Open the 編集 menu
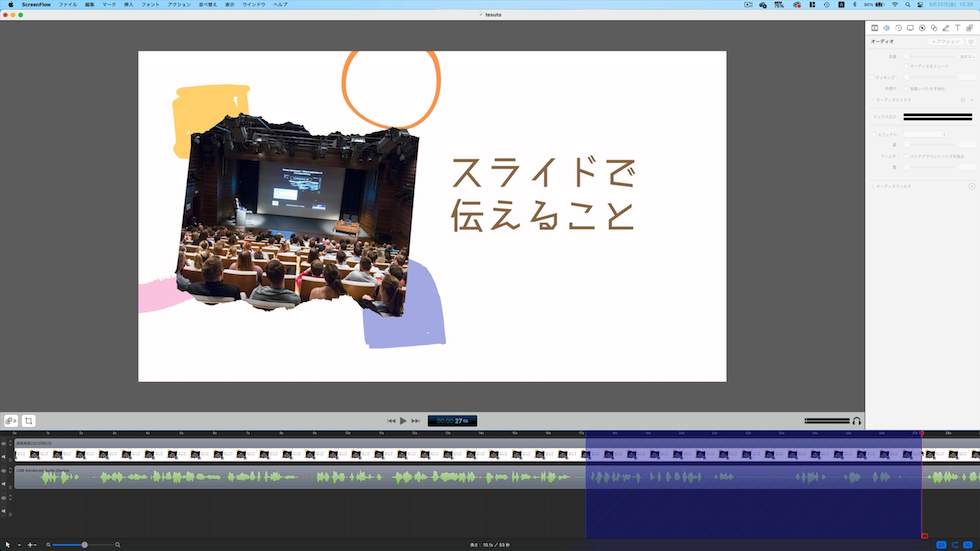 [89, 4]
